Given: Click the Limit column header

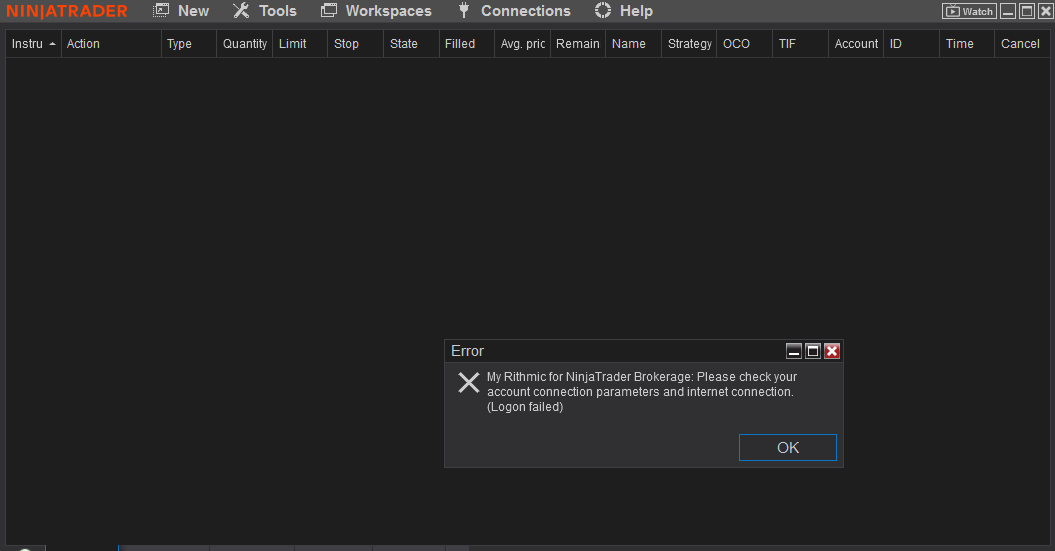Looking at the screenshot, I should 299,44.
